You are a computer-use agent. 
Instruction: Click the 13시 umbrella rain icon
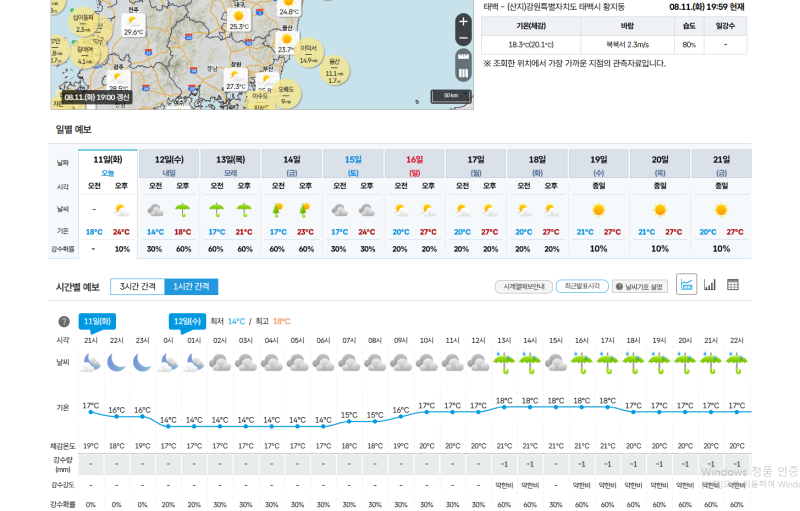coord(504,363)
